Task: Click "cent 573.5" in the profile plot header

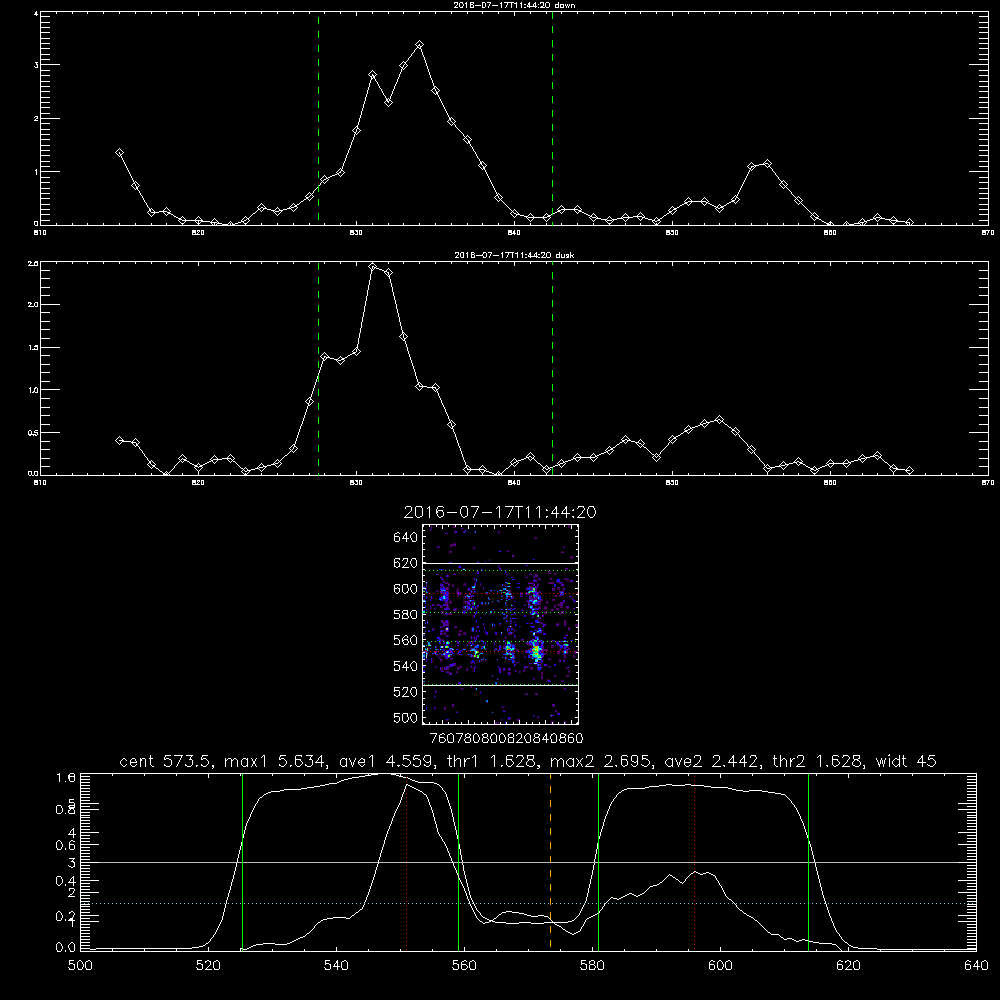Action: [165, 761]
